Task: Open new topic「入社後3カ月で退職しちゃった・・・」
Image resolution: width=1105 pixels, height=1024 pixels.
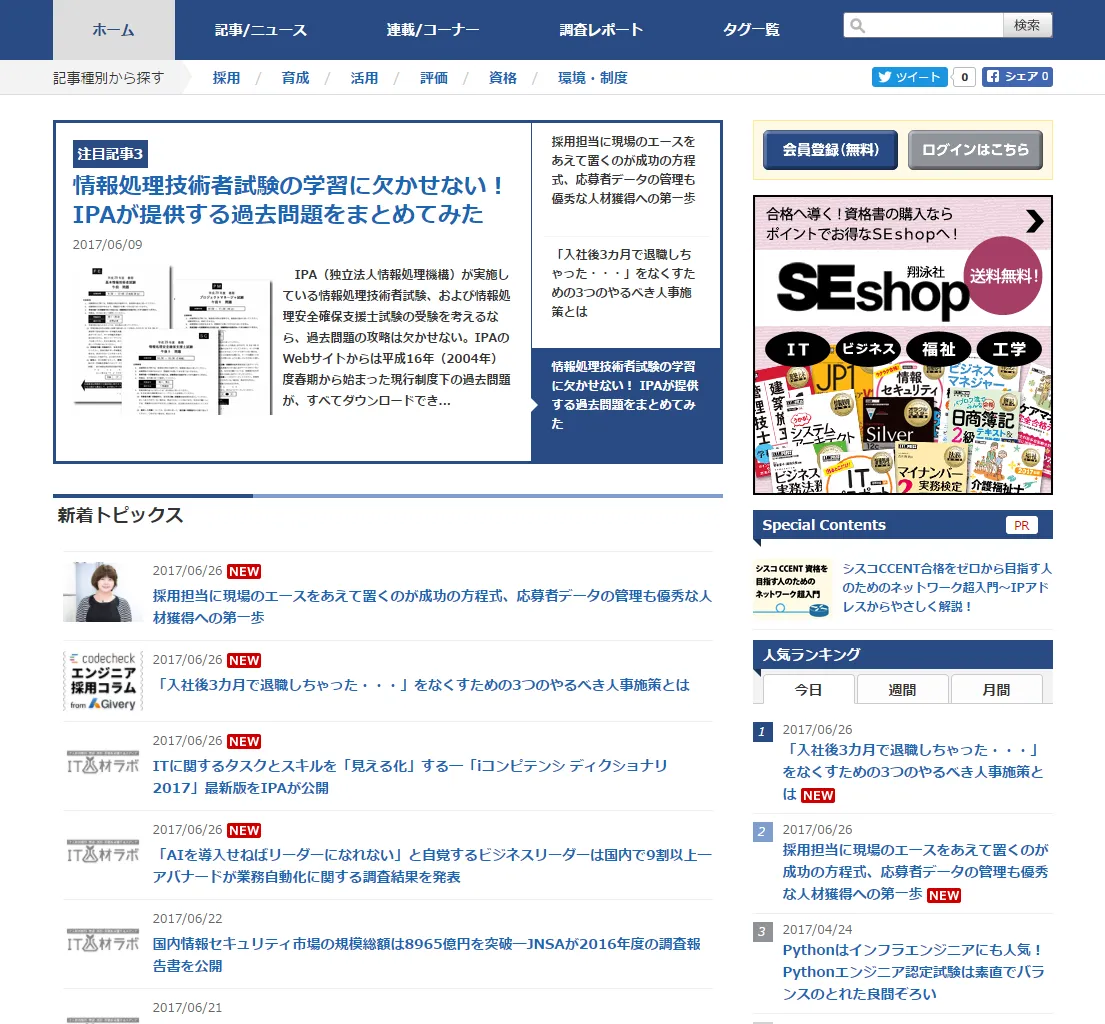Action: (x=421, y=685)
